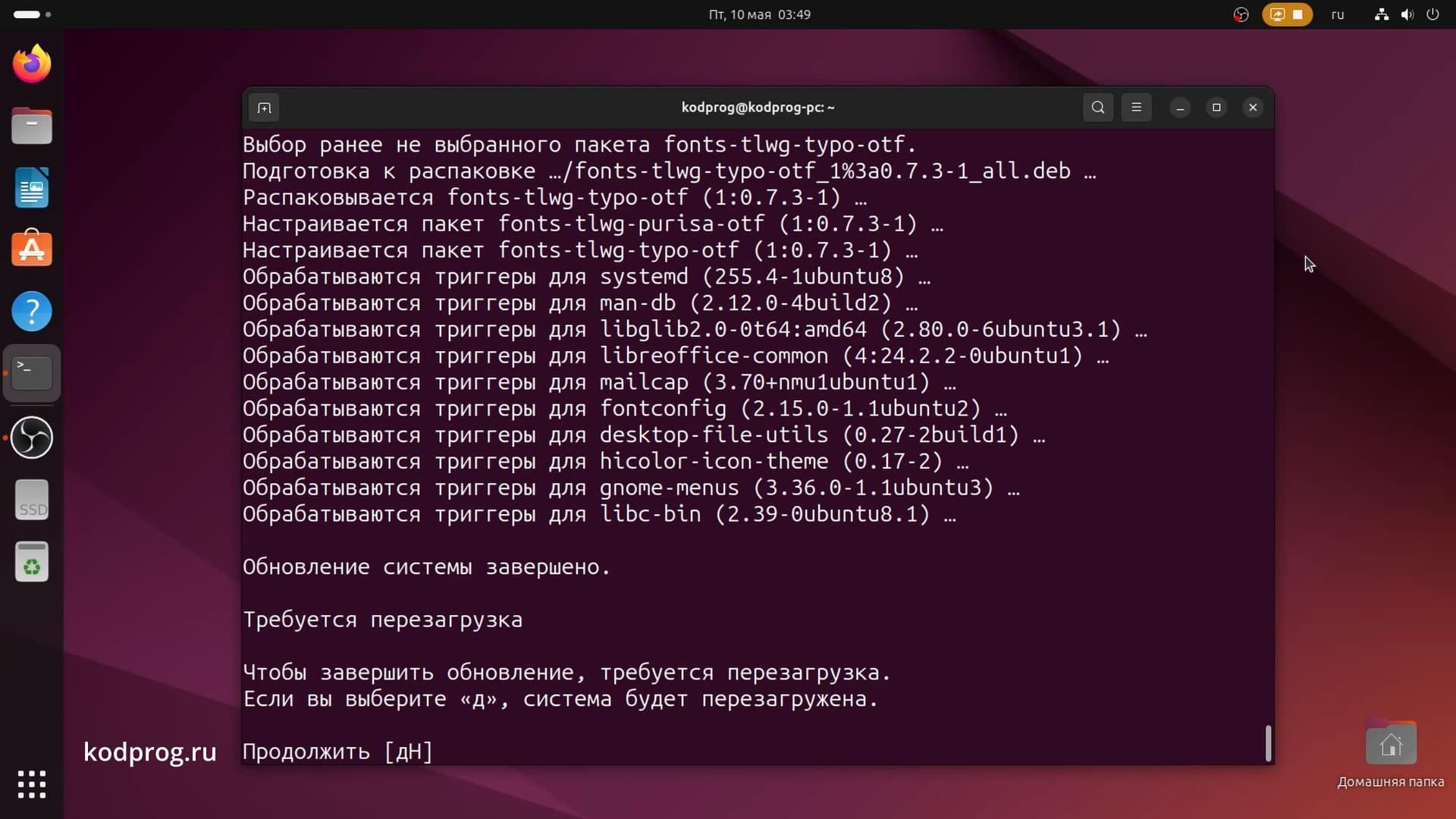Click the systemd triggers line
The height and width of the screenshot is (819, 1456).
(x=586, y=277)
